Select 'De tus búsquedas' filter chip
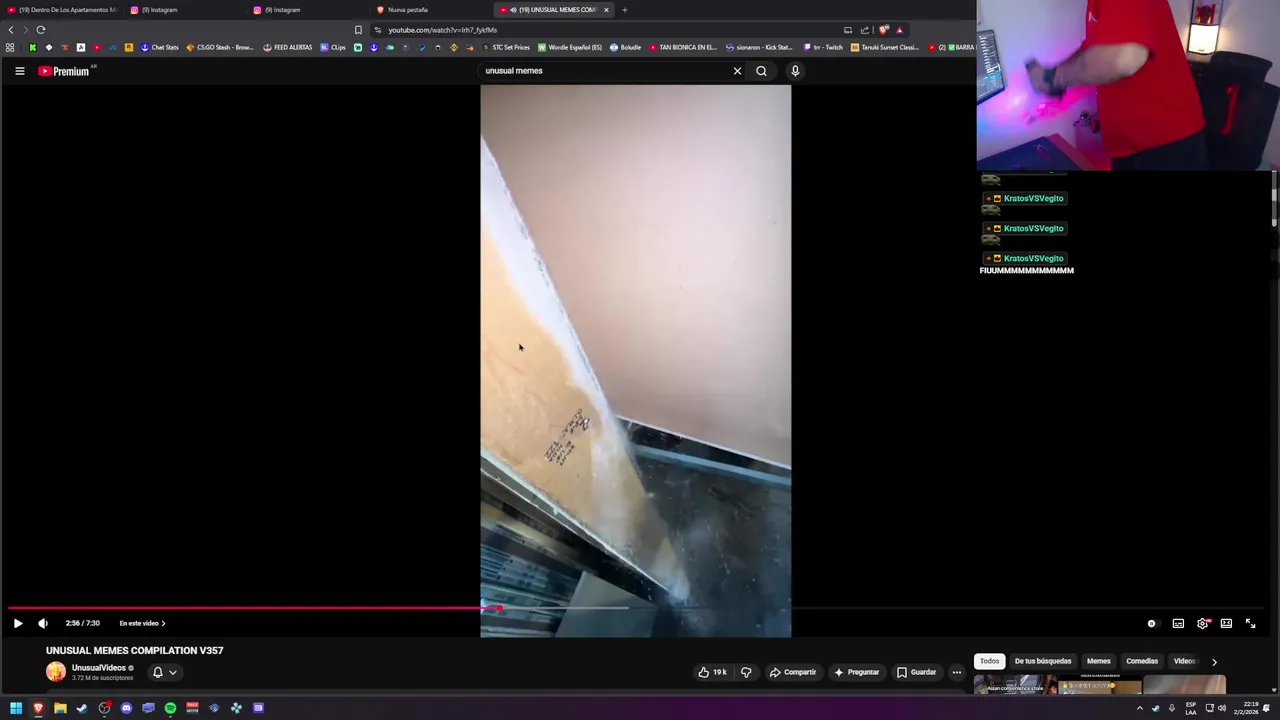The image size is (1280, 720). click(1043, 661)
